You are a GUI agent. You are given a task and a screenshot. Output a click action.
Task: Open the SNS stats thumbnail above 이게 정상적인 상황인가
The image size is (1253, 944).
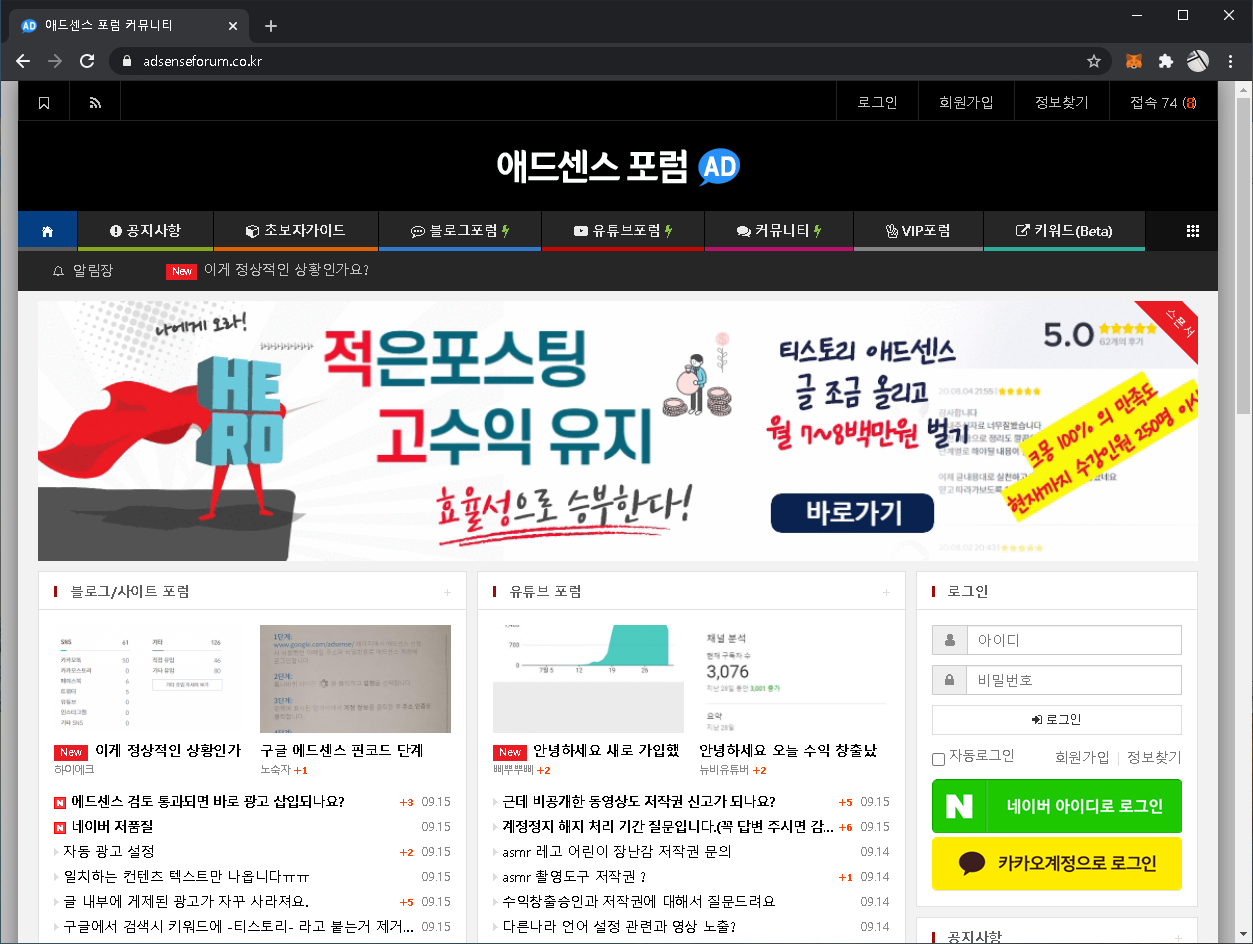point(149,679)
